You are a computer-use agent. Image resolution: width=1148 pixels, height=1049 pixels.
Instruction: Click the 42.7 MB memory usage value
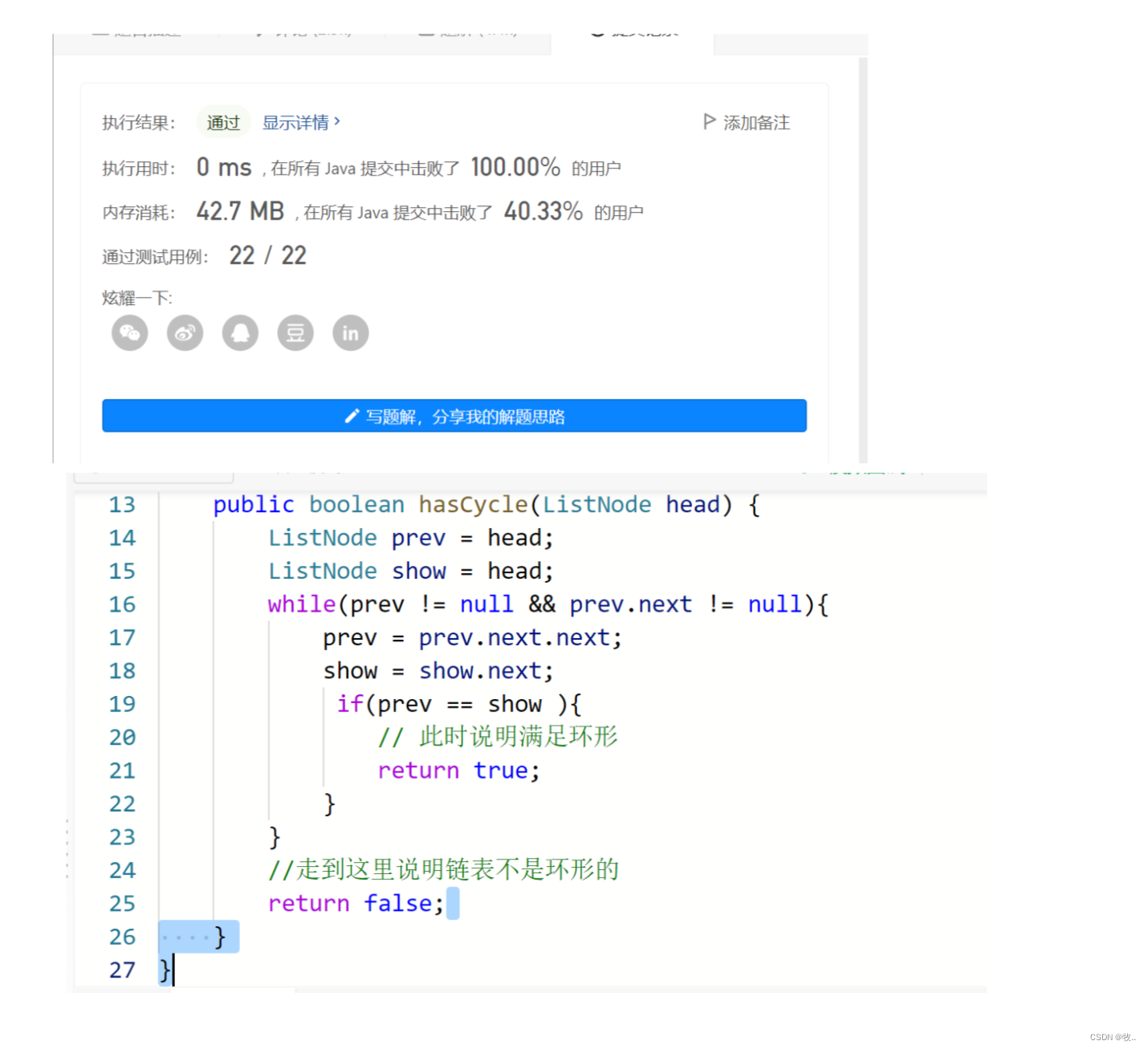click(240, 211)
